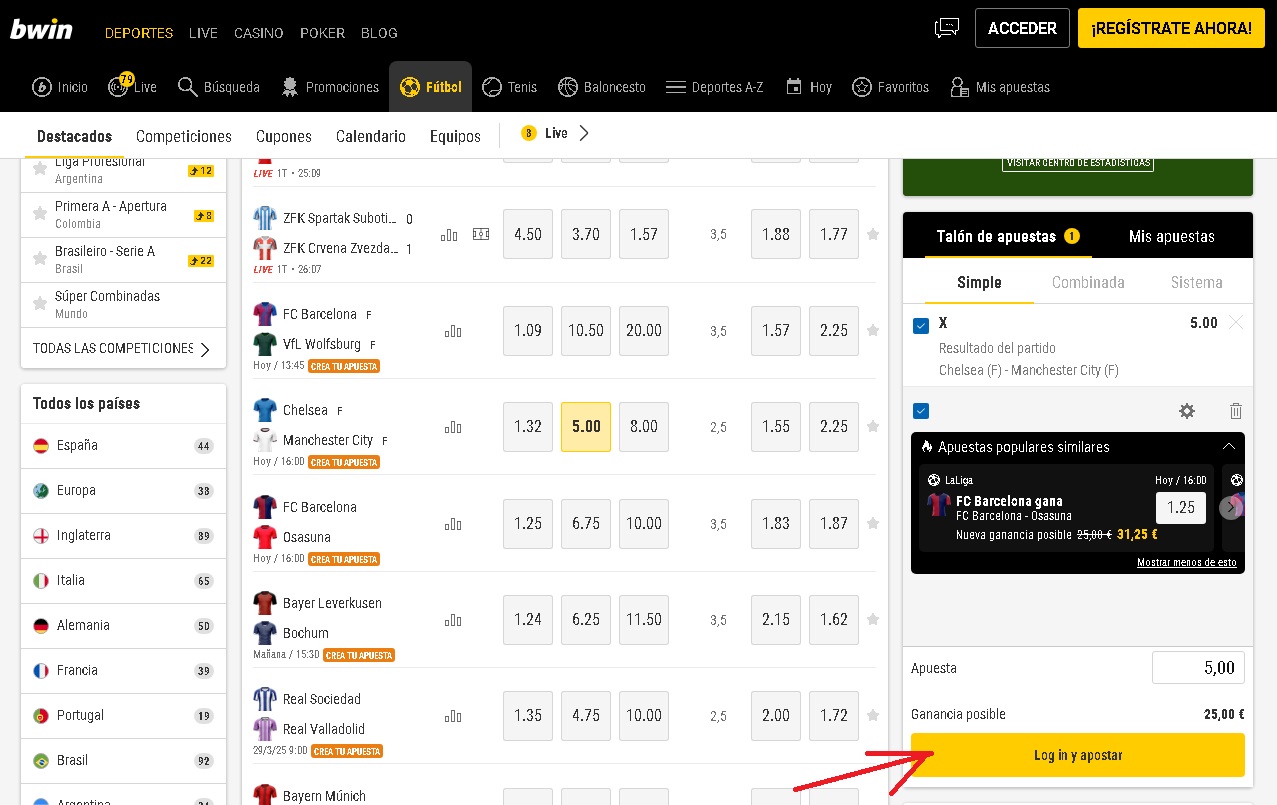Open Favoritos section

point(891,87)
